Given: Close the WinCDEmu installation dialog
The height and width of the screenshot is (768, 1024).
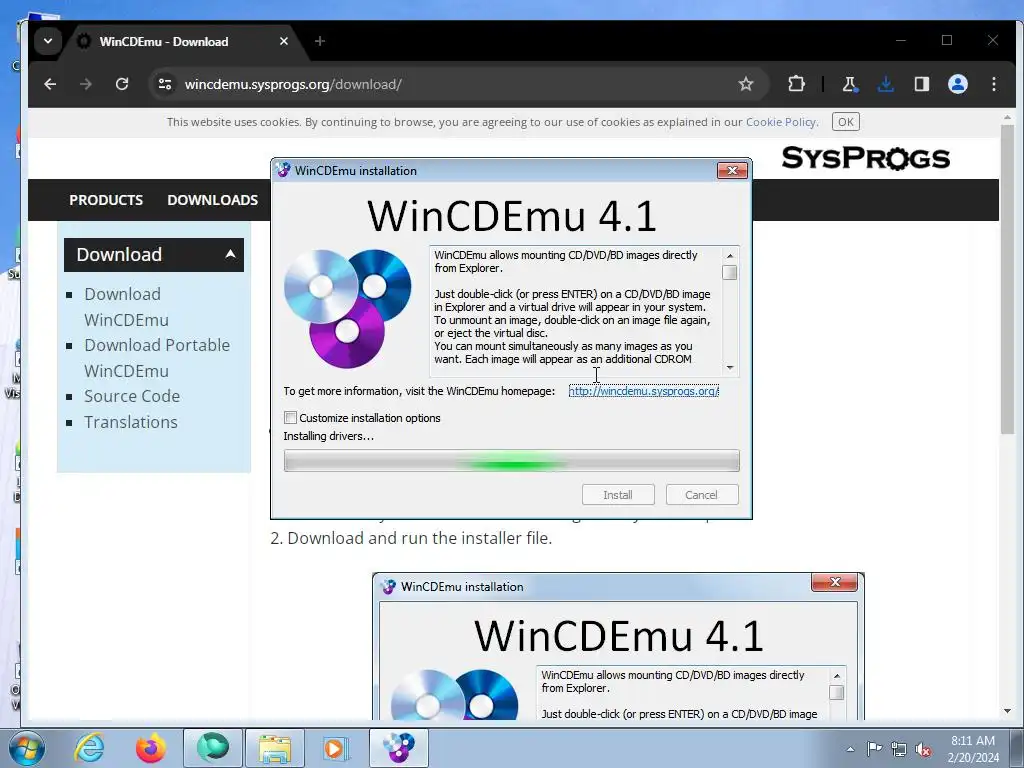Looking at the screenshot, I should pos(732,170).
